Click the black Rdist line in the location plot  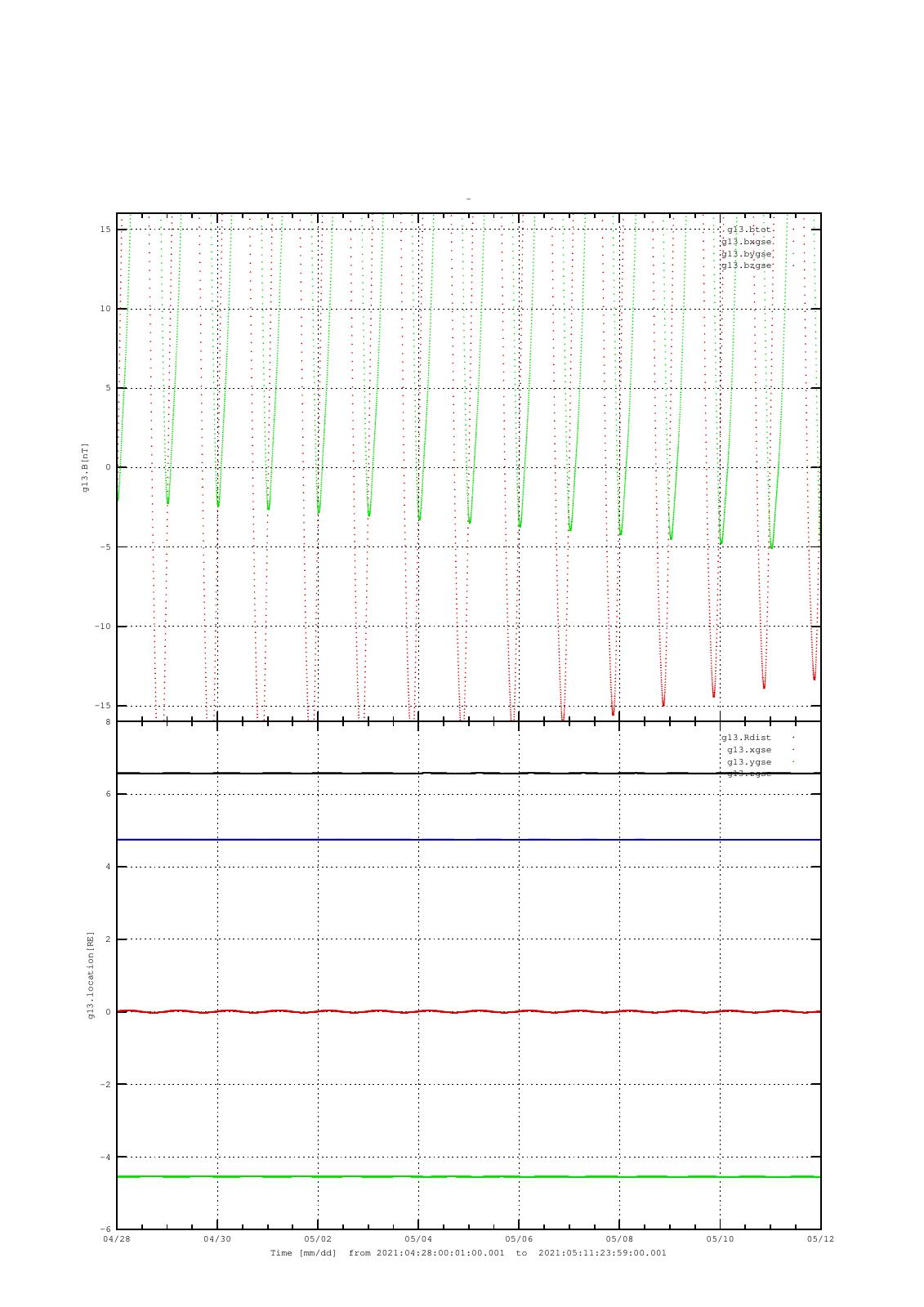[x=469, y=773]
